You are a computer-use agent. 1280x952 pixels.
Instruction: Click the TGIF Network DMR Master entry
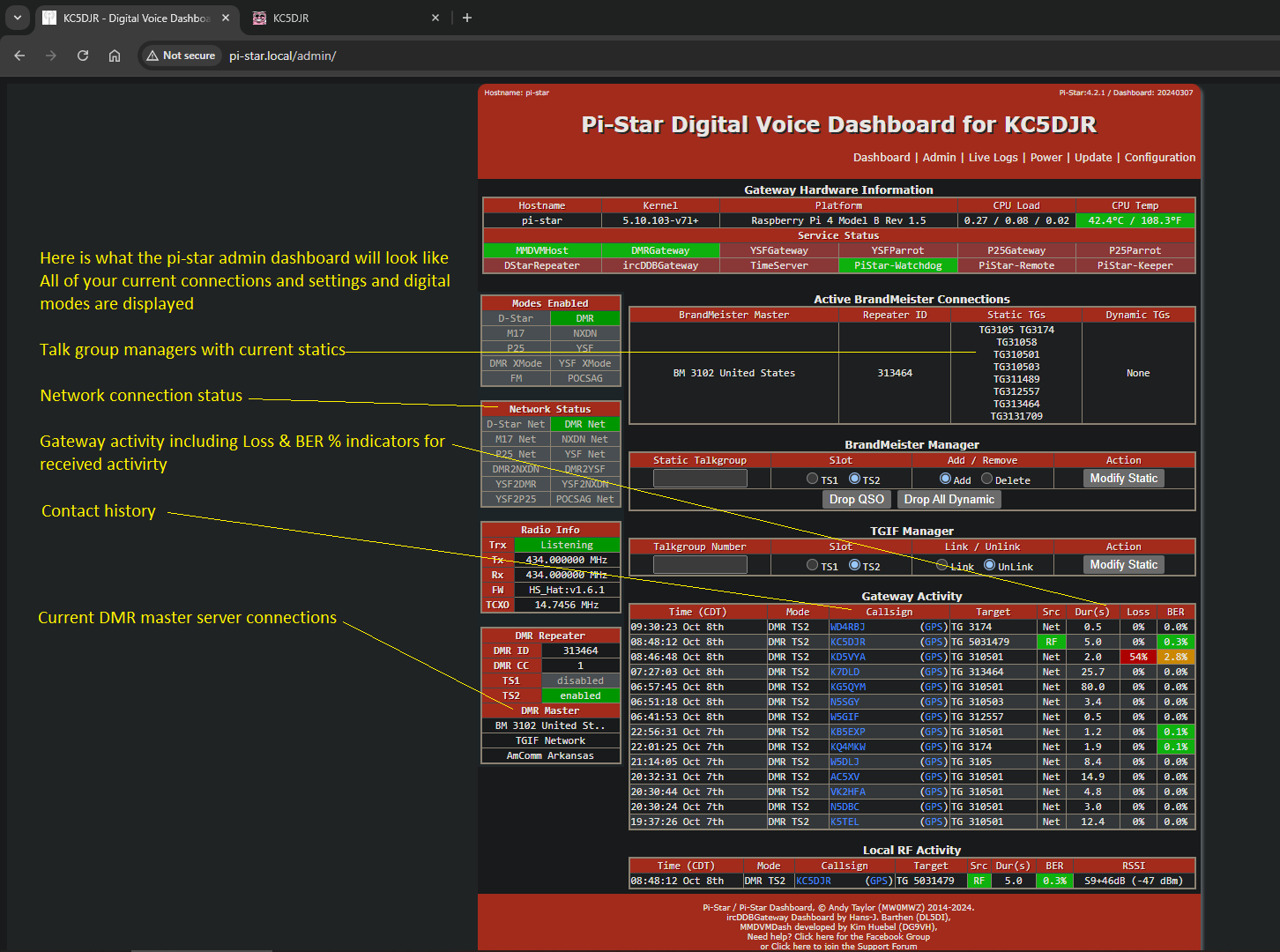click(550, 741)
